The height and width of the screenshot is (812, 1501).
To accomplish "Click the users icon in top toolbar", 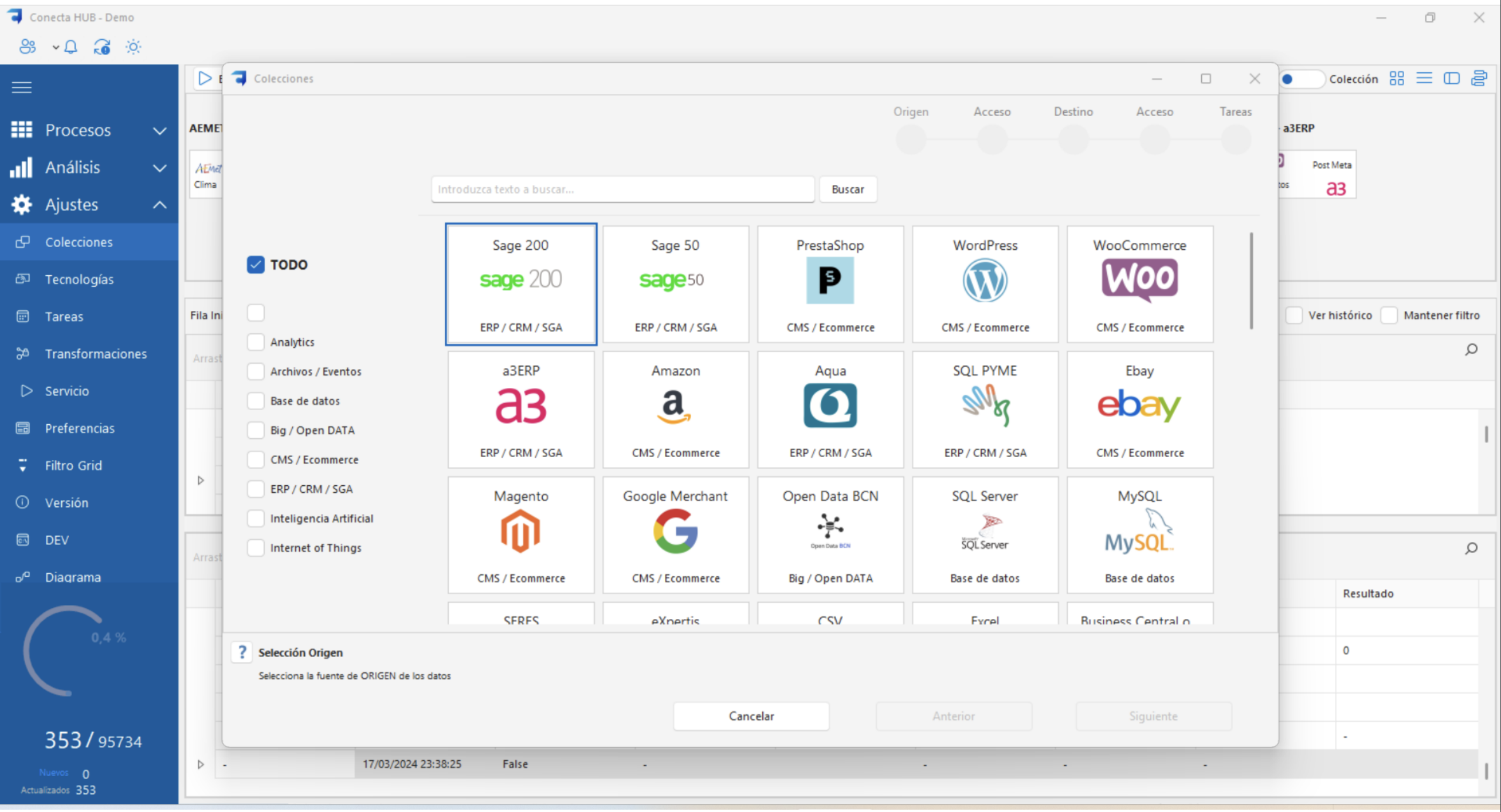I will coord(28,47).
